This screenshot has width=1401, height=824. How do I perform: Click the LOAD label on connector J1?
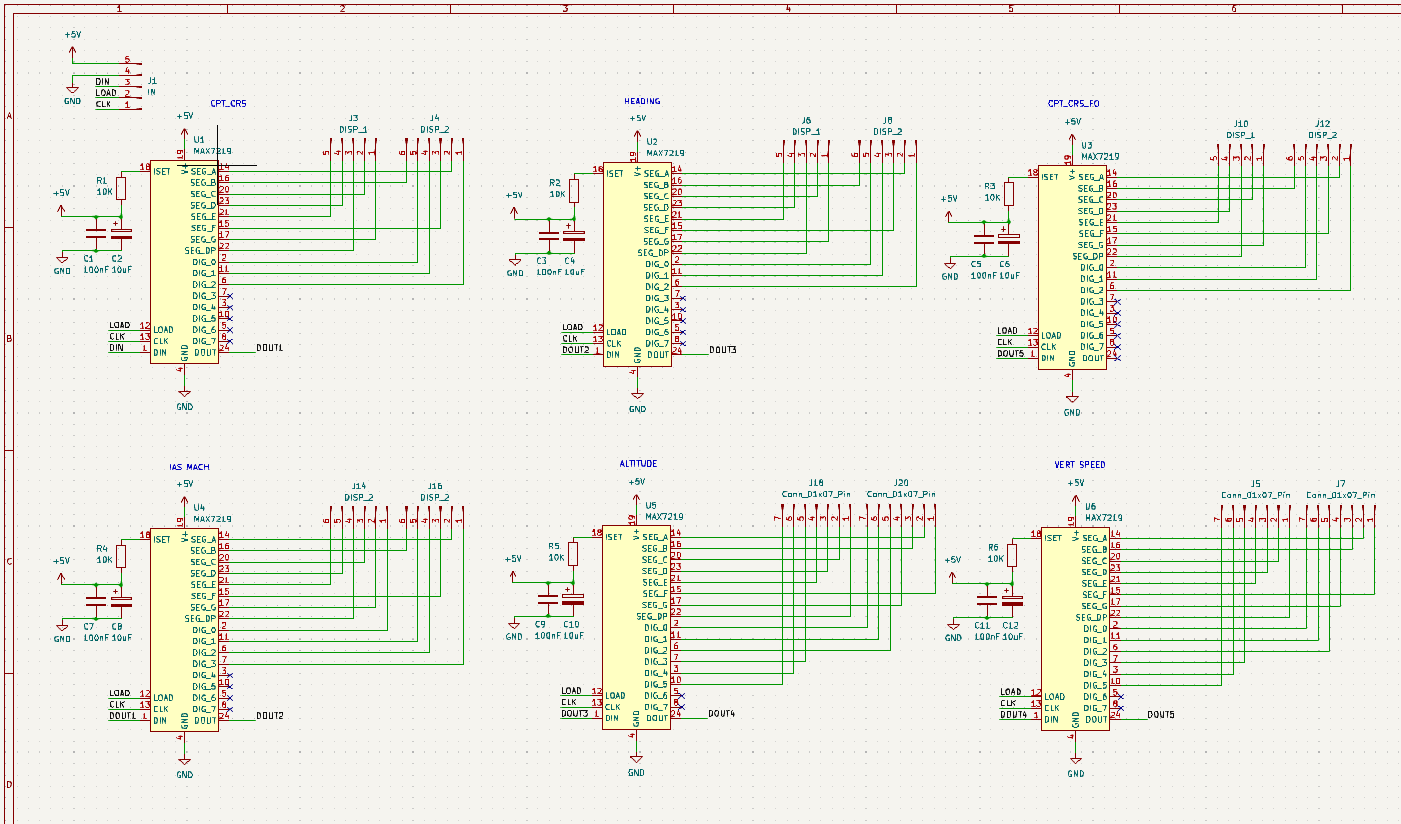click(106, 93)
